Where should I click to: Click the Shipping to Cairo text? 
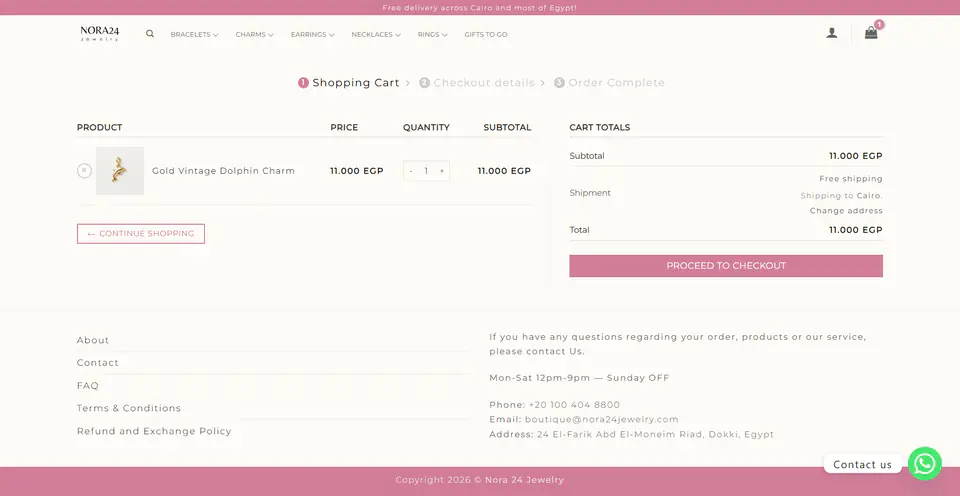[841, 196]
